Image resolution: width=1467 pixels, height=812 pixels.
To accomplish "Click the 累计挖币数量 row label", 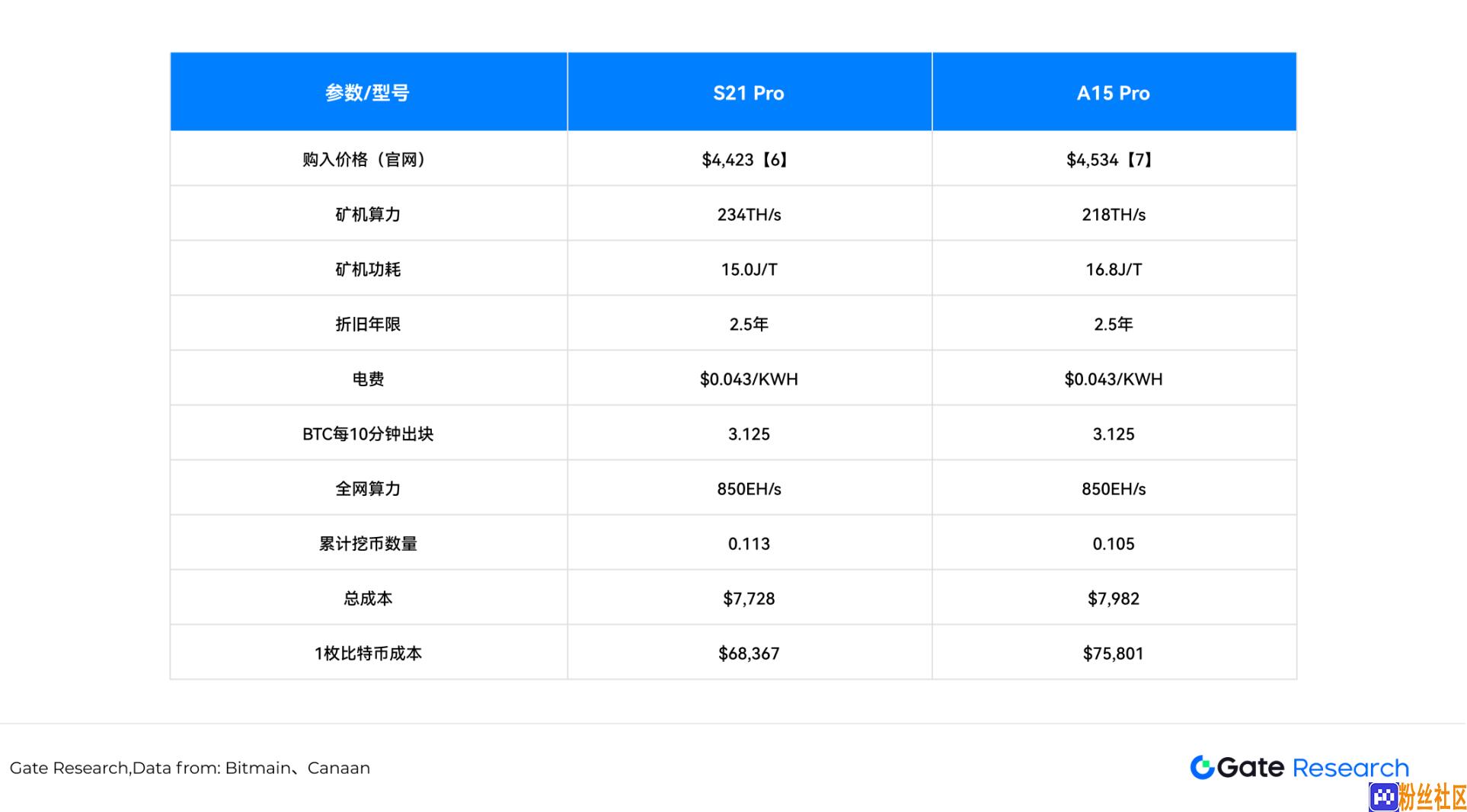I will click(x=368, y=543).
